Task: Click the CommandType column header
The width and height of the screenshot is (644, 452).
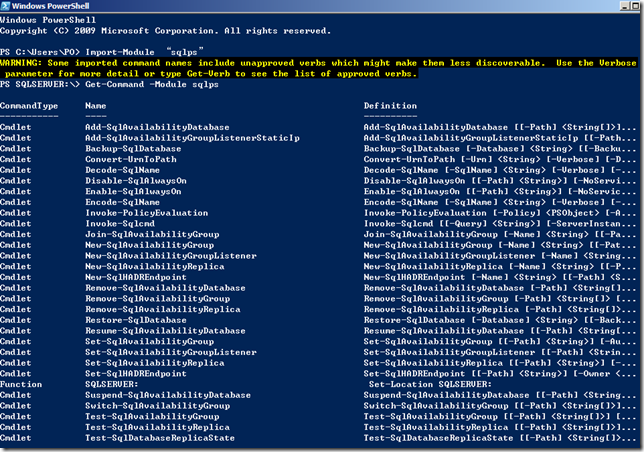Action: 29,105
